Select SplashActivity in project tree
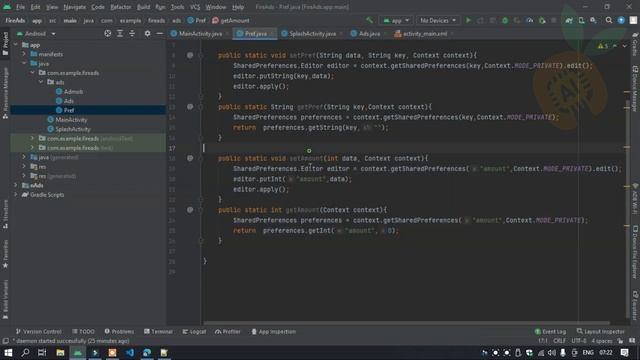This screenshot has height=360, width=640. coord(69,129)
